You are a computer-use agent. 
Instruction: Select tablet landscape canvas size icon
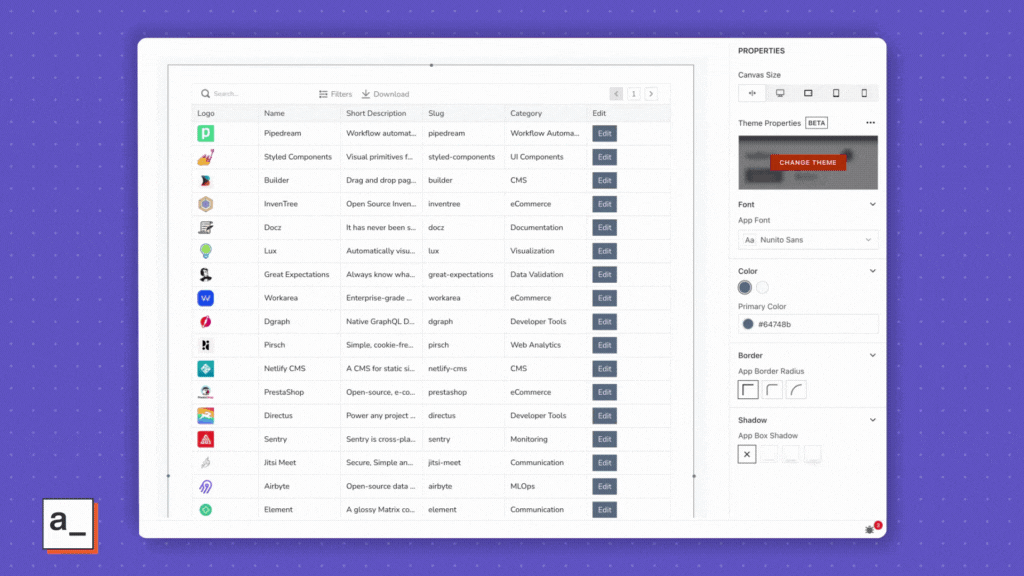[x=808, y=93]
